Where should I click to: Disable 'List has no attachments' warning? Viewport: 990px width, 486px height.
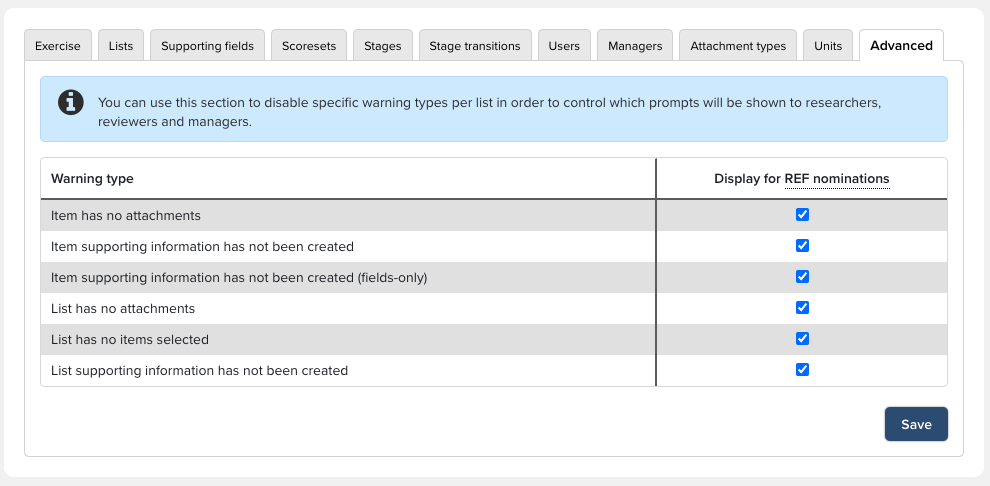(802, 308)
